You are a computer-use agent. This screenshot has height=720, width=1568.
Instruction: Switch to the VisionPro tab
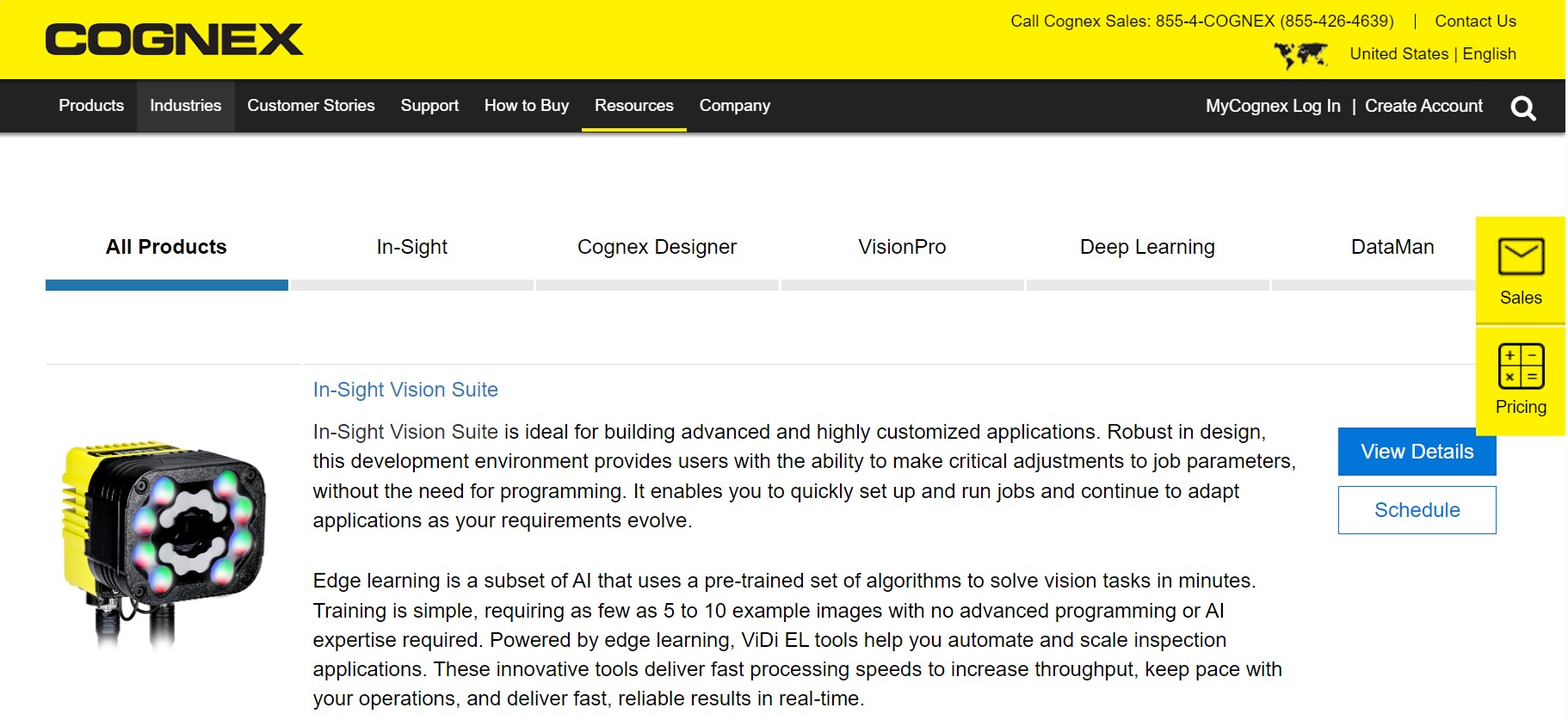(902, 248)
